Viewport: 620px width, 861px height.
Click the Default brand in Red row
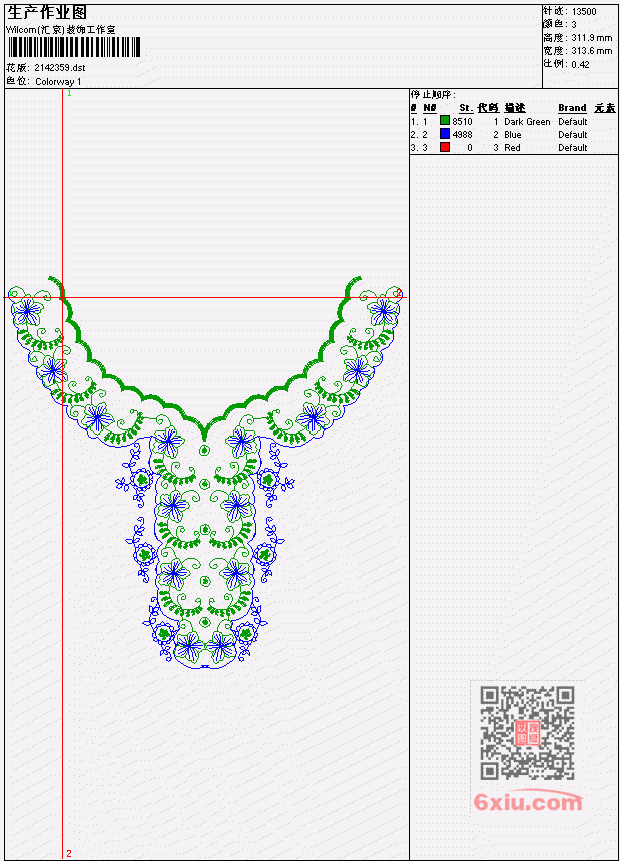(573, 148)
